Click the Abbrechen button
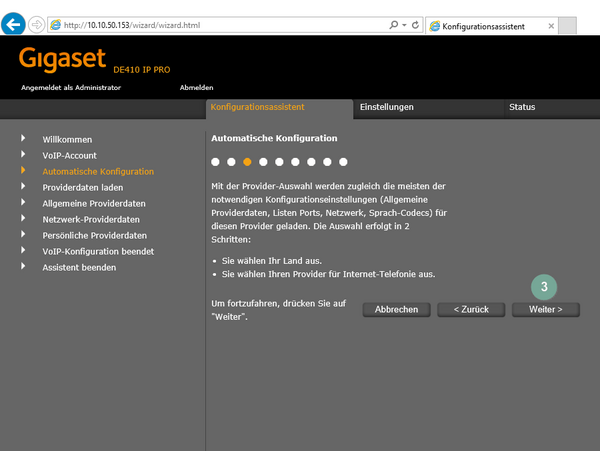This screenshot has height=451, width=600. click(396, 310)
